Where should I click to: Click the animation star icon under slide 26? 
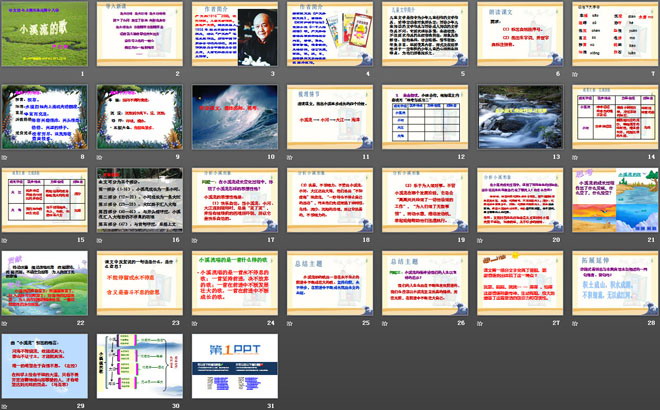click(x=385, y=323)
